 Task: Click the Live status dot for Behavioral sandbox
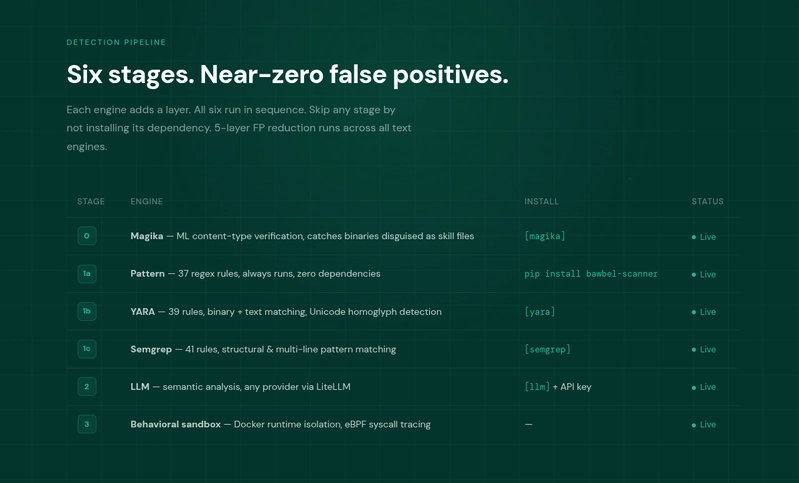[x=694, y=425]
